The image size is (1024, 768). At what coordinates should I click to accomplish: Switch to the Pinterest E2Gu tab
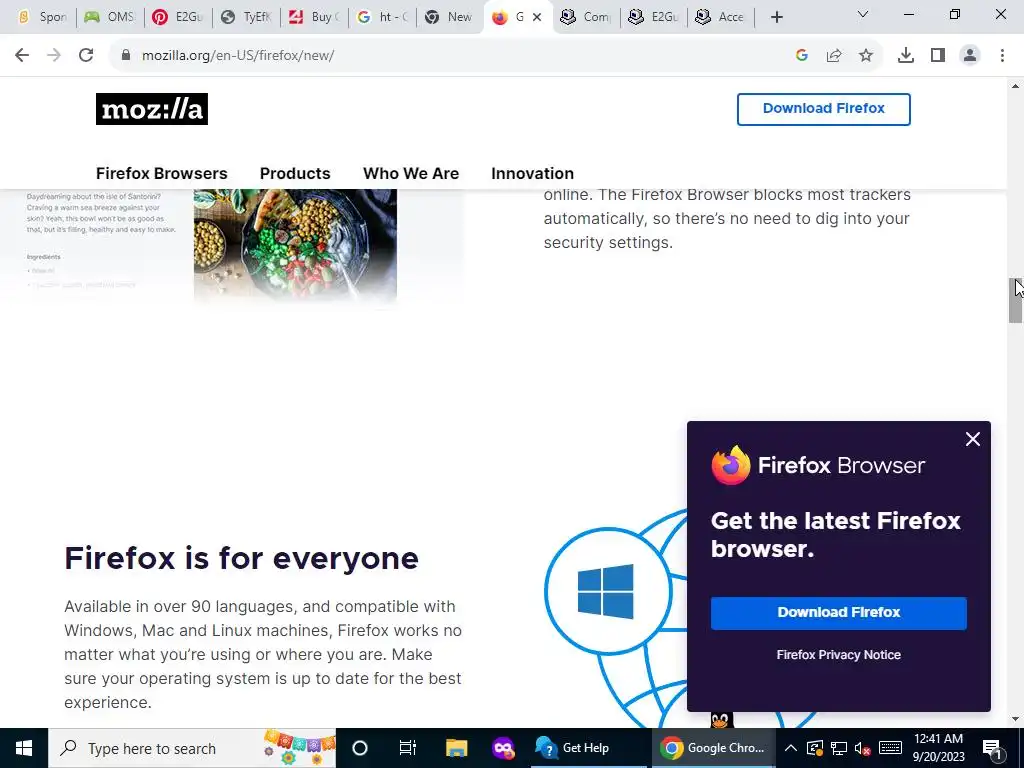point(177,18)
